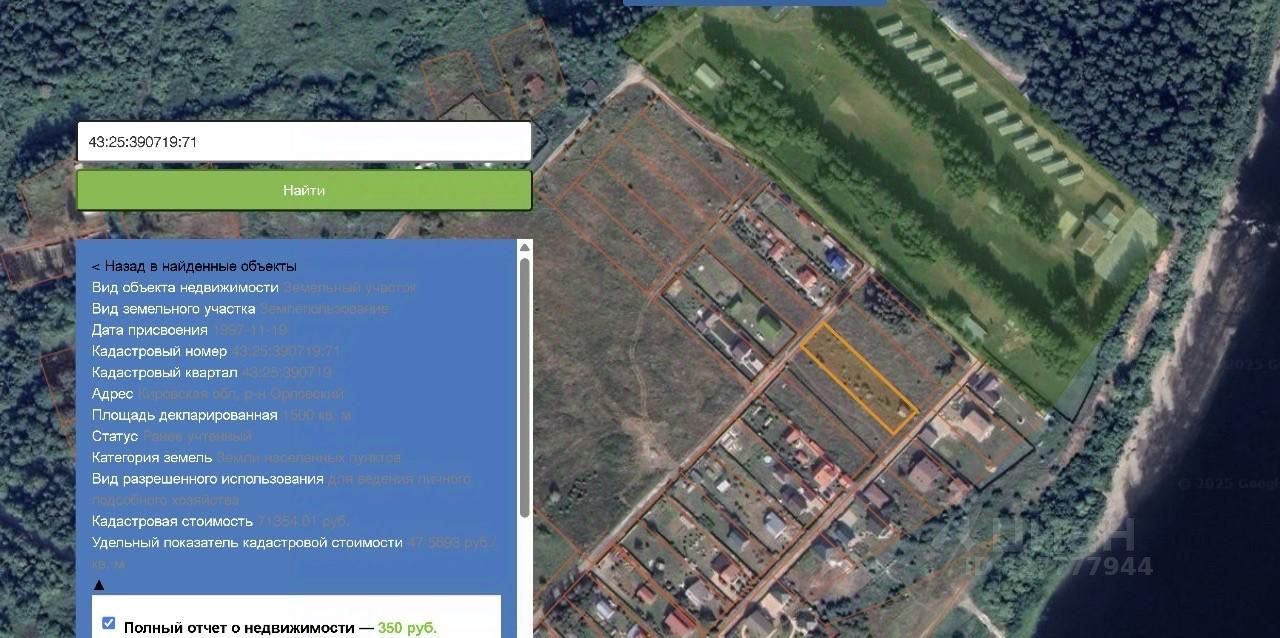Click 'Вид разрешенного использования' label
The image size is (1280, 638).
(x=208, y=479)
